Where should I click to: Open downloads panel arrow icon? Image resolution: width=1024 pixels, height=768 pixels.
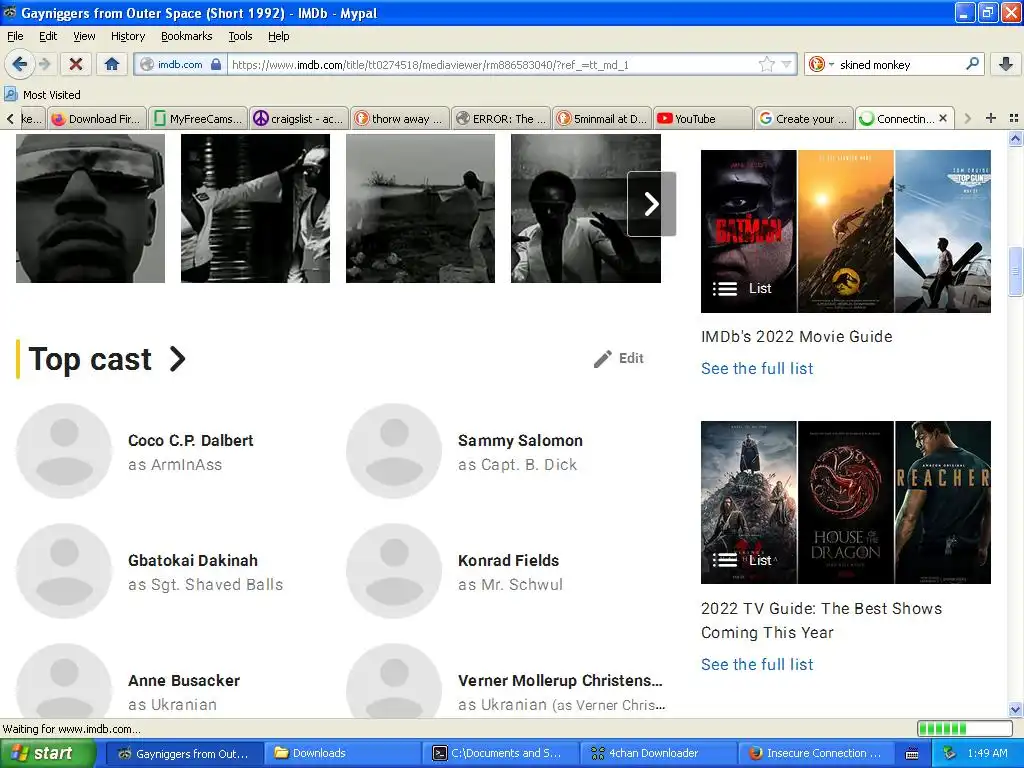1006,64
